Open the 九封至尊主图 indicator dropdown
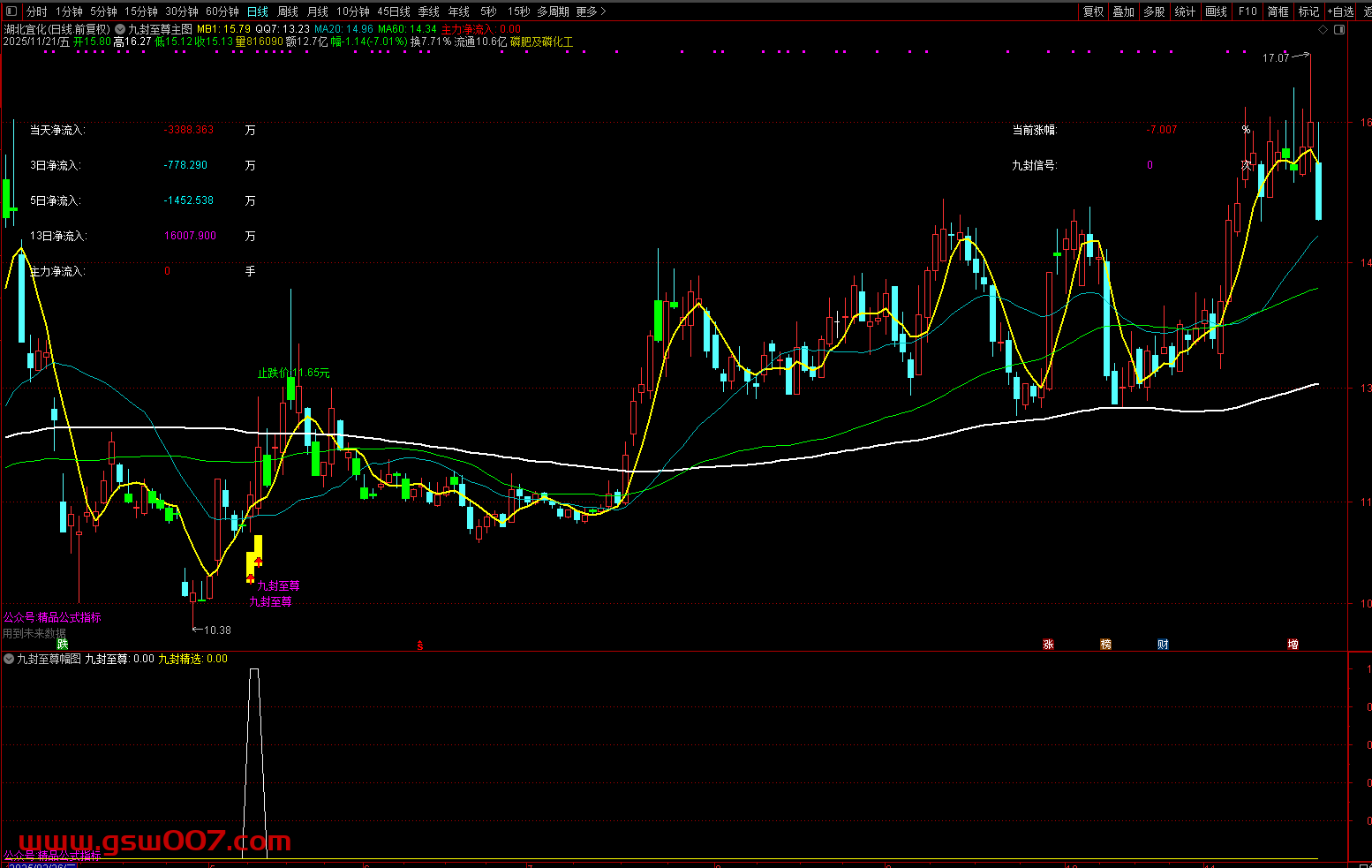The height and width of the screenshot is (868, 1372). coord(120,29)
